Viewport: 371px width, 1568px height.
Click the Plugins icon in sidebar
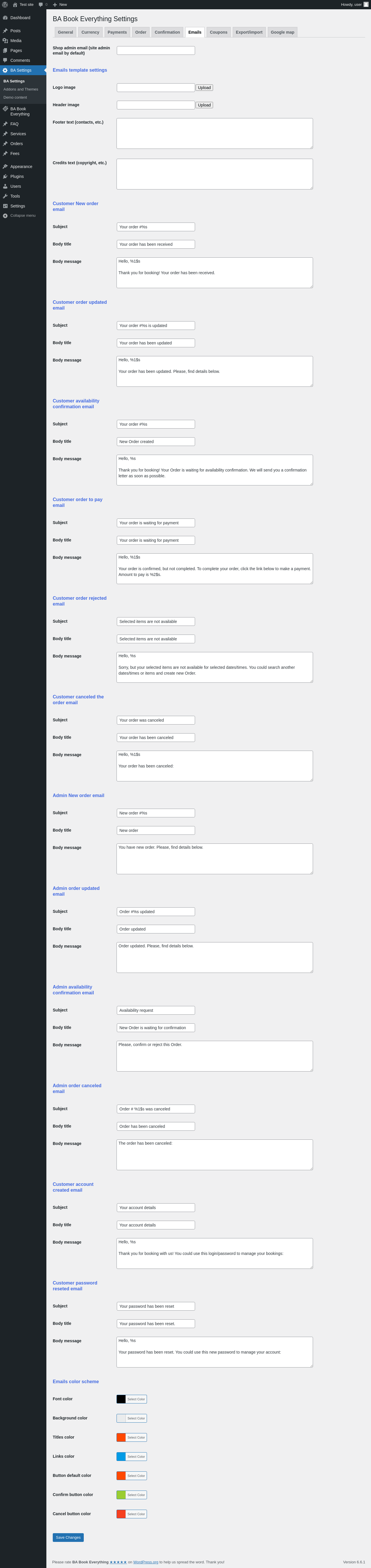click(5, 176)
